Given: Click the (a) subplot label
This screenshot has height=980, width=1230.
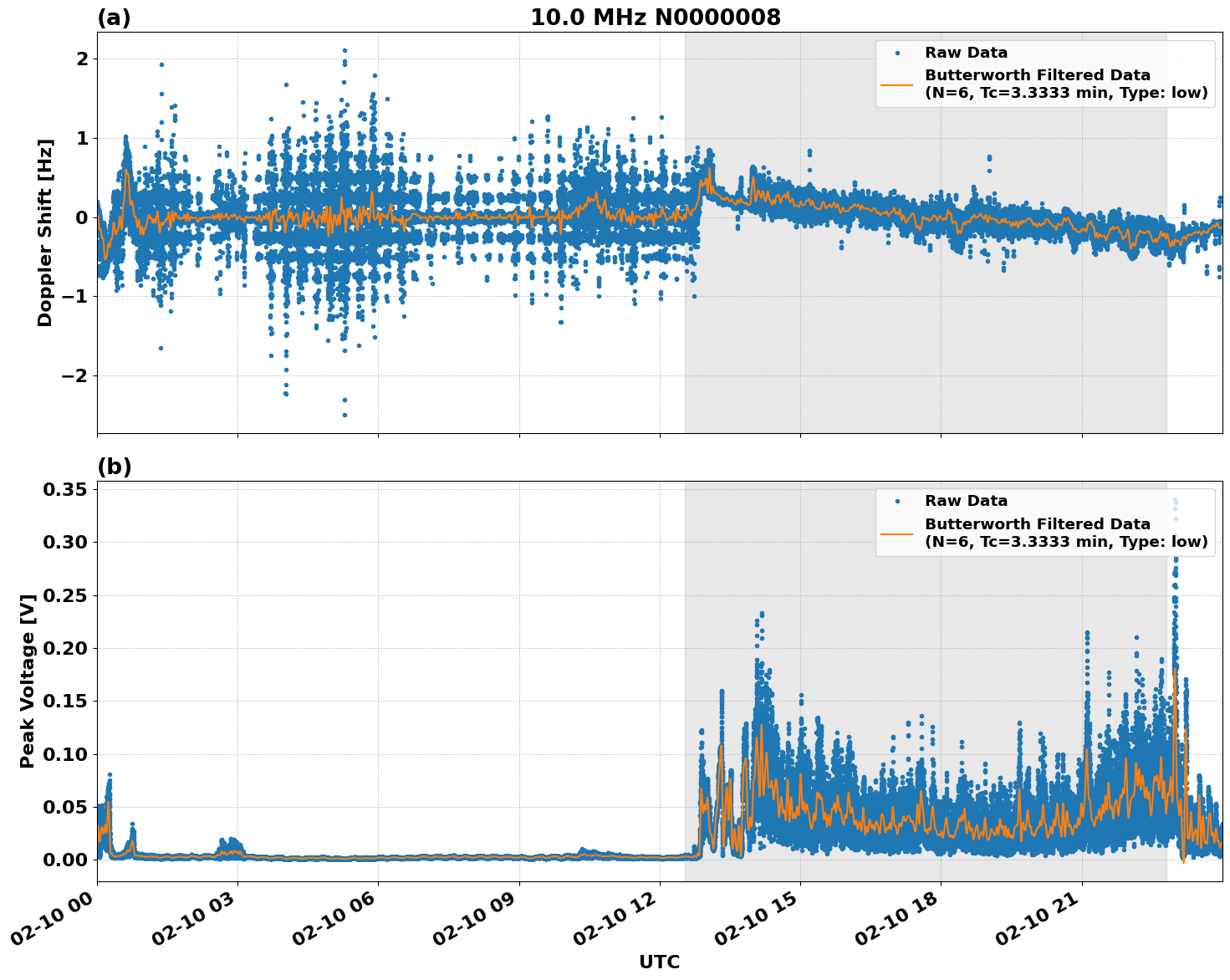Looking at the screenshot, I should [115, 17].
